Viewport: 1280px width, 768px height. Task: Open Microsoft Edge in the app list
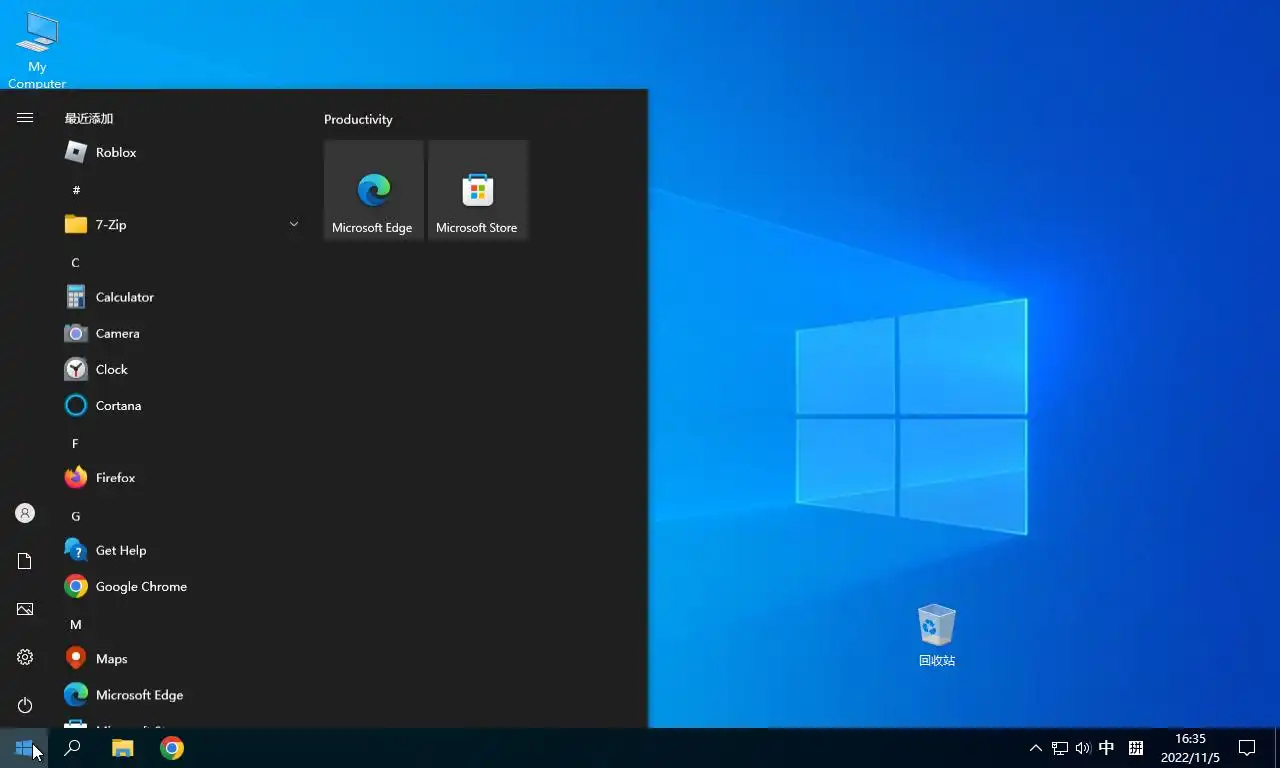[183, 694]
